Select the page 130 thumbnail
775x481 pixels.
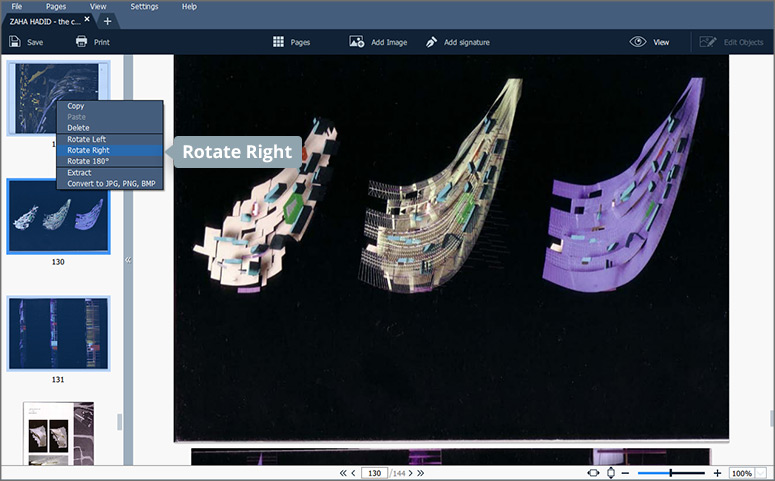[58, 216]
